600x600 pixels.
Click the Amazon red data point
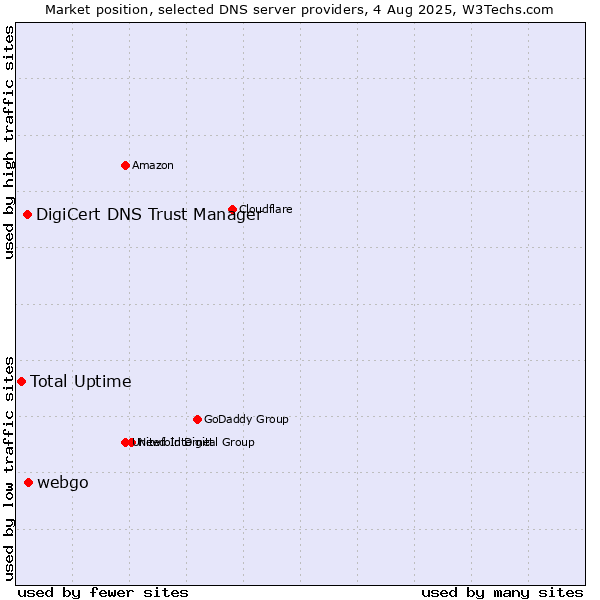click(125, 165)
